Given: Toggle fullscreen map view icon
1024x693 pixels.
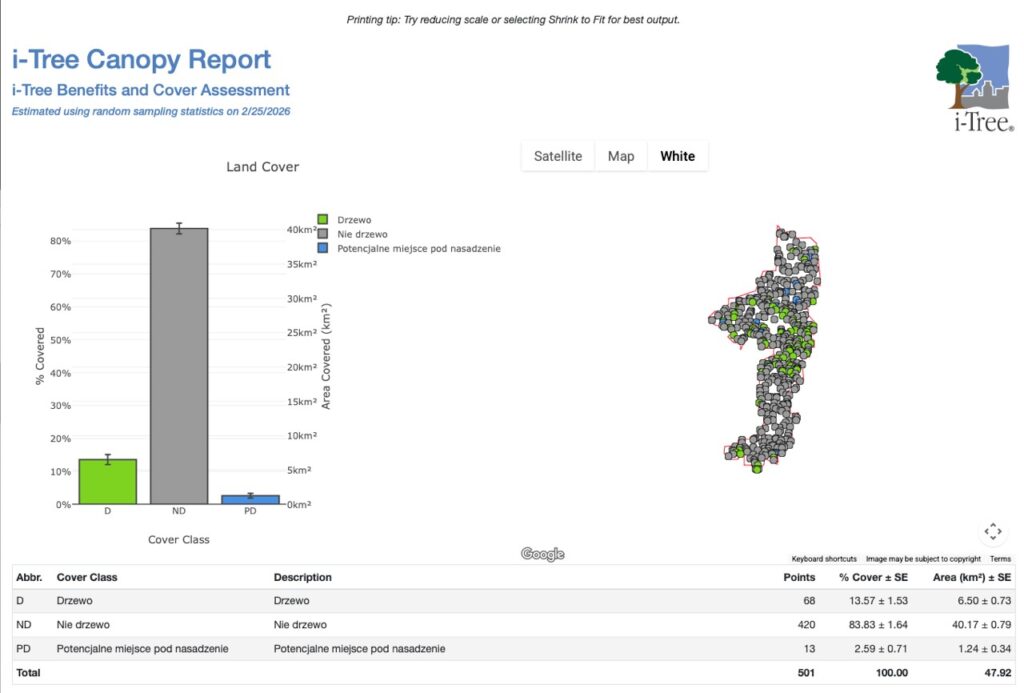Looking at the screenshot, I should (992, 531).
